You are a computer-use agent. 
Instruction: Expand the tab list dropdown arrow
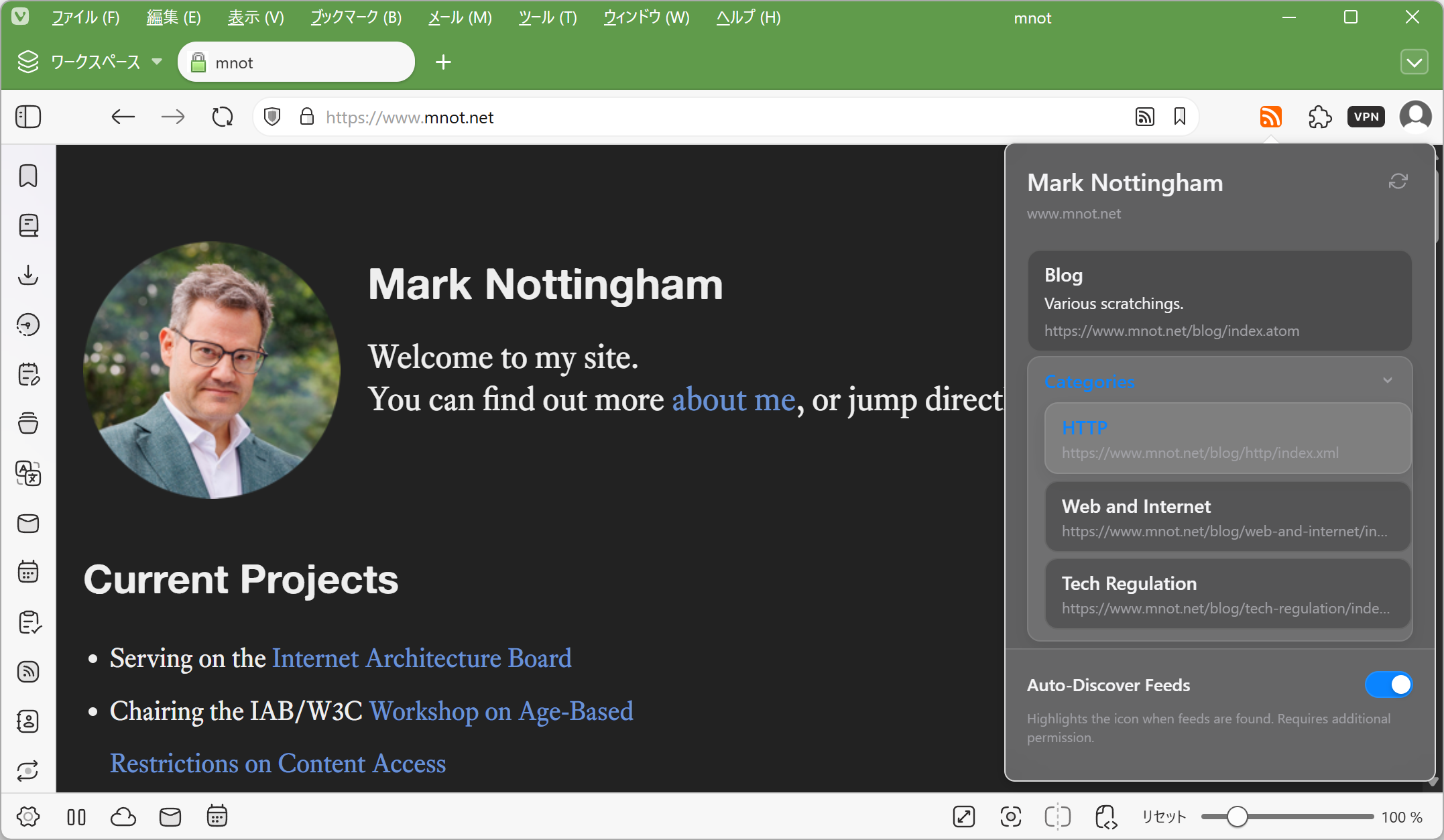(1414, 62)
